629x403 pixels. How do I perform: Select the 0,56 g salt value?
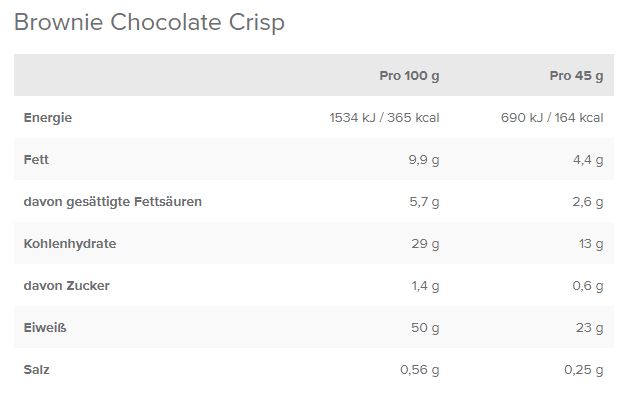click(419, 369)
